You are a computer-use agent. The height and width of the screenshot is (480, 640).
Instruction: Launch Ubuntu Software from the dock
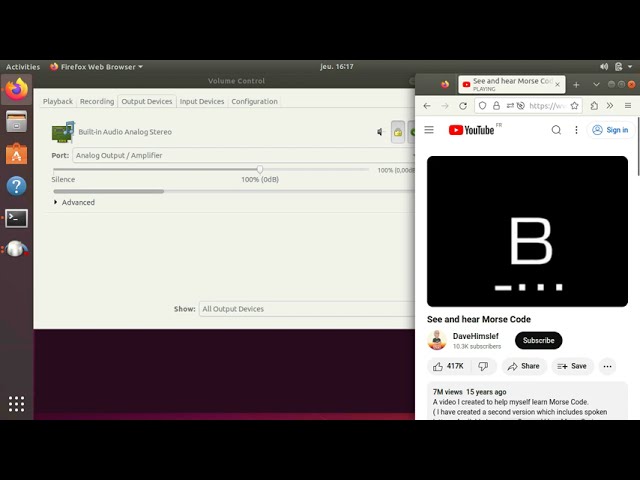tap(16, 154)
